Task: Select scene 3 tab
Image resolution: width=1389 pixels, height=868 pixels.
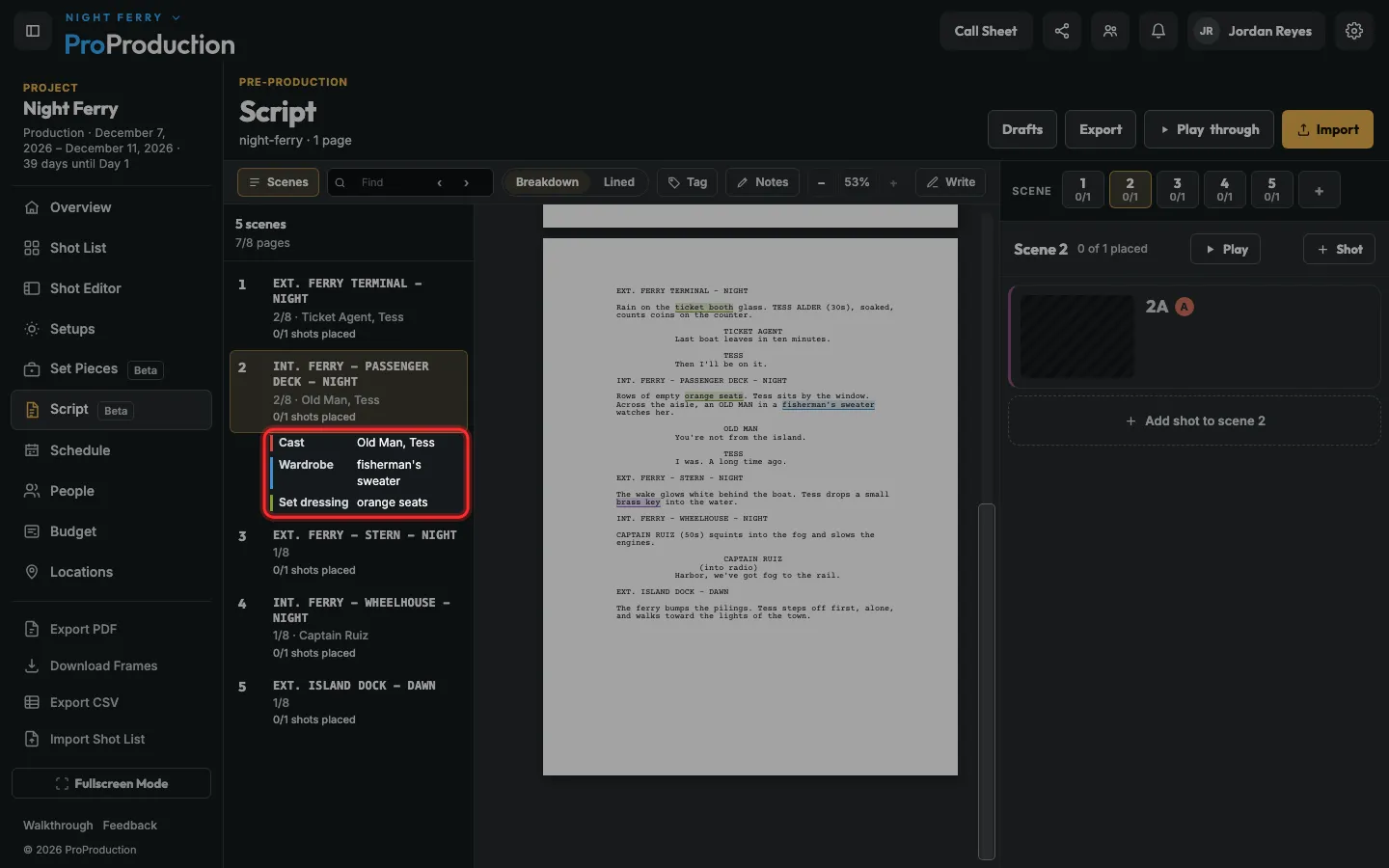Action: (x=1177, y=190)
